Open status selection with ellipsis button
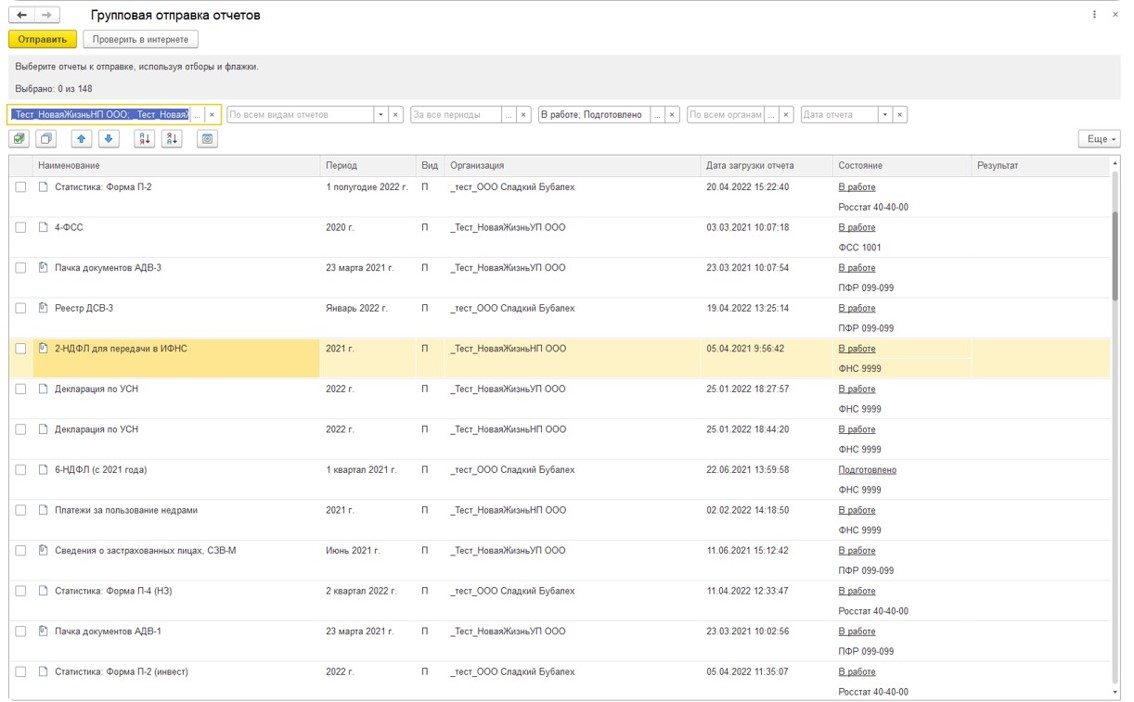Screen dimensions: 1134x702 click(x=657, y=114)
